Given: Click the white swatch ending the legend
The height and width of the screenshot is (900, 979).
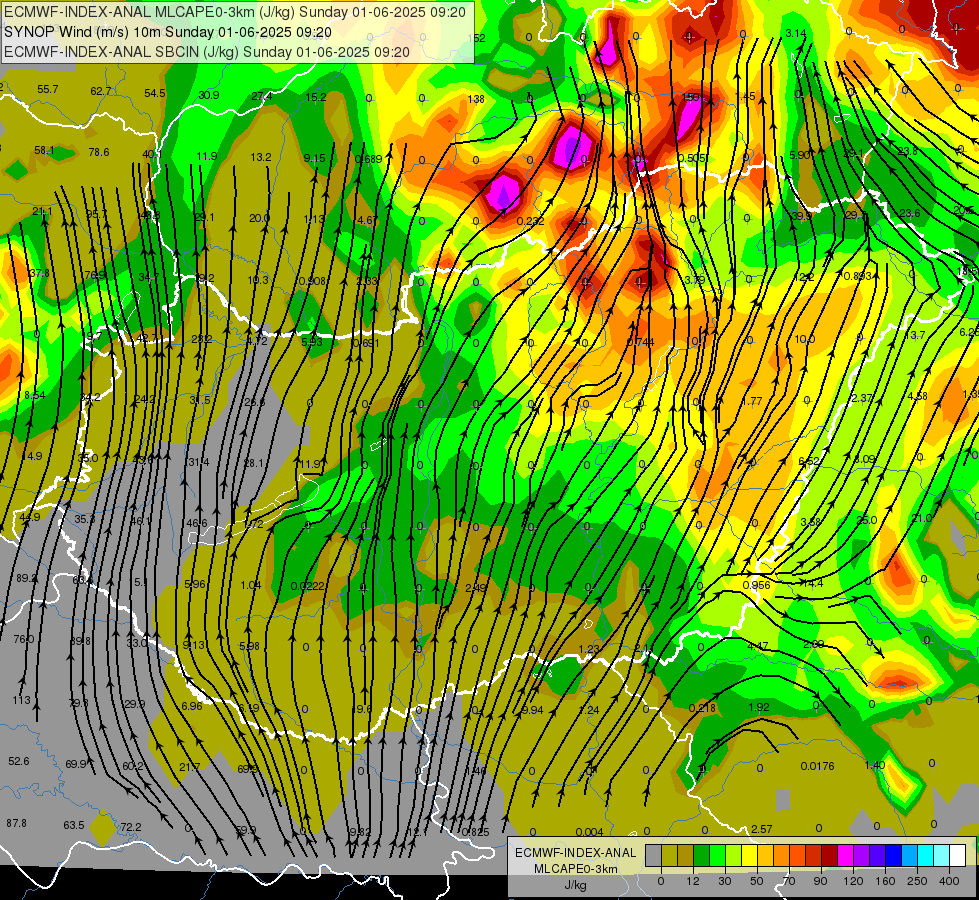Looking at the screenshot, I should click(958, 856).
